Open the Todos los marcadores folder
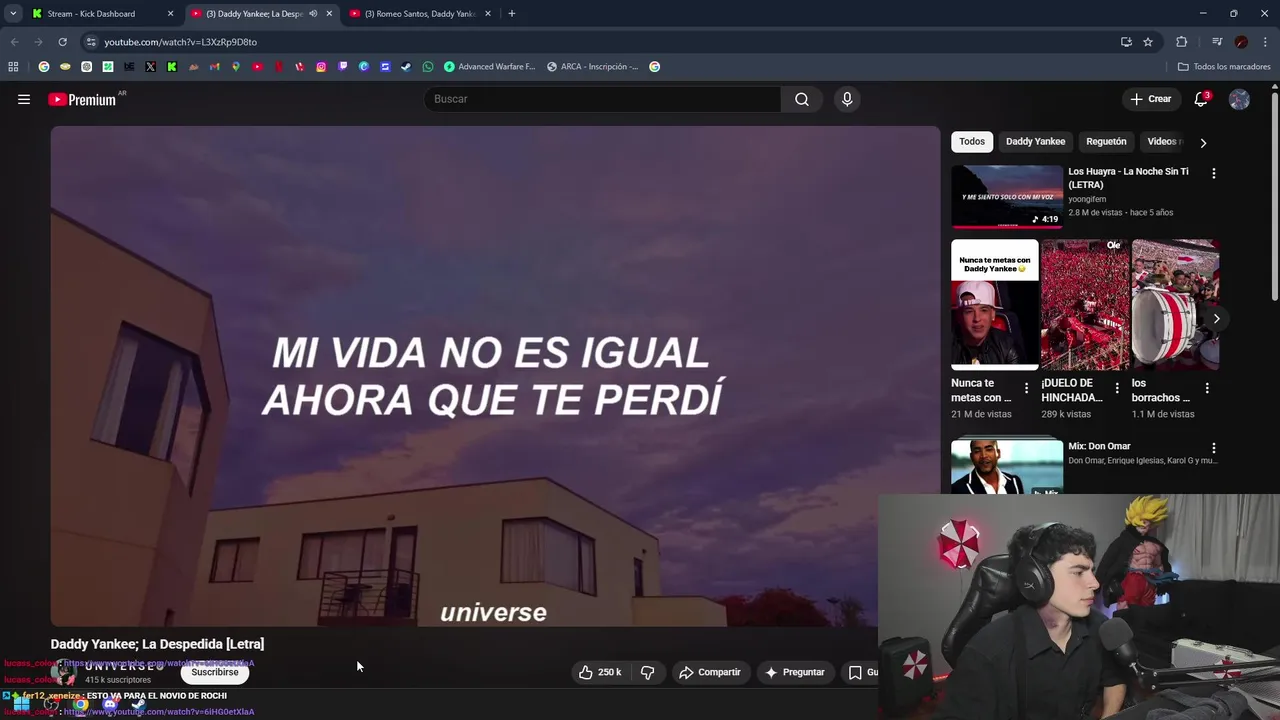Screen dimensions: 1280x720 (1224, 67)
